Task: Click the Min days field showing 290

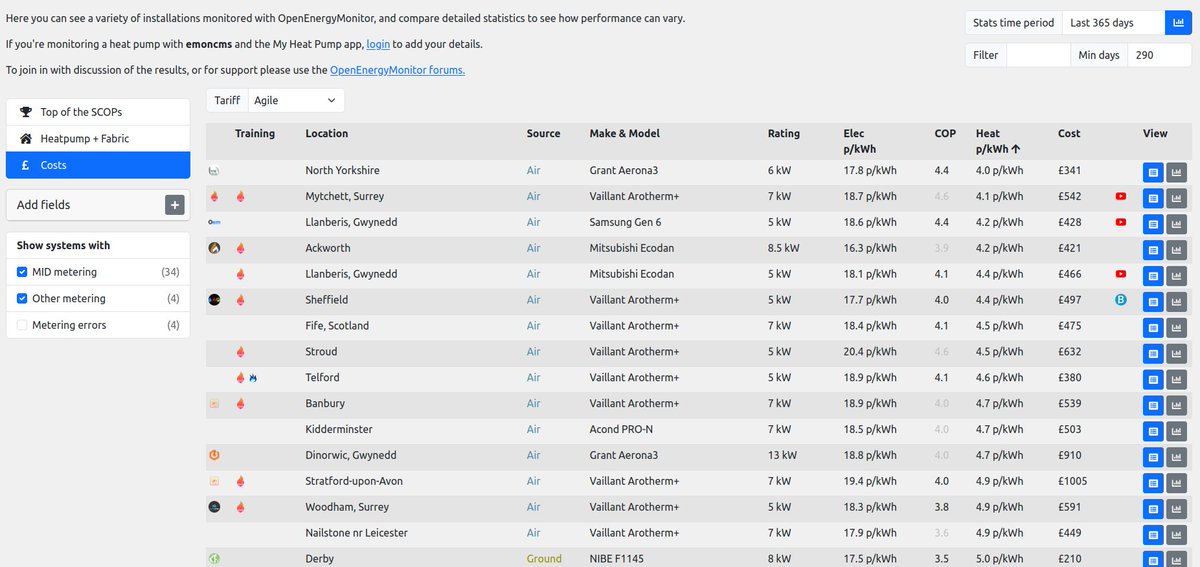Action: [x=1159, y=55]
